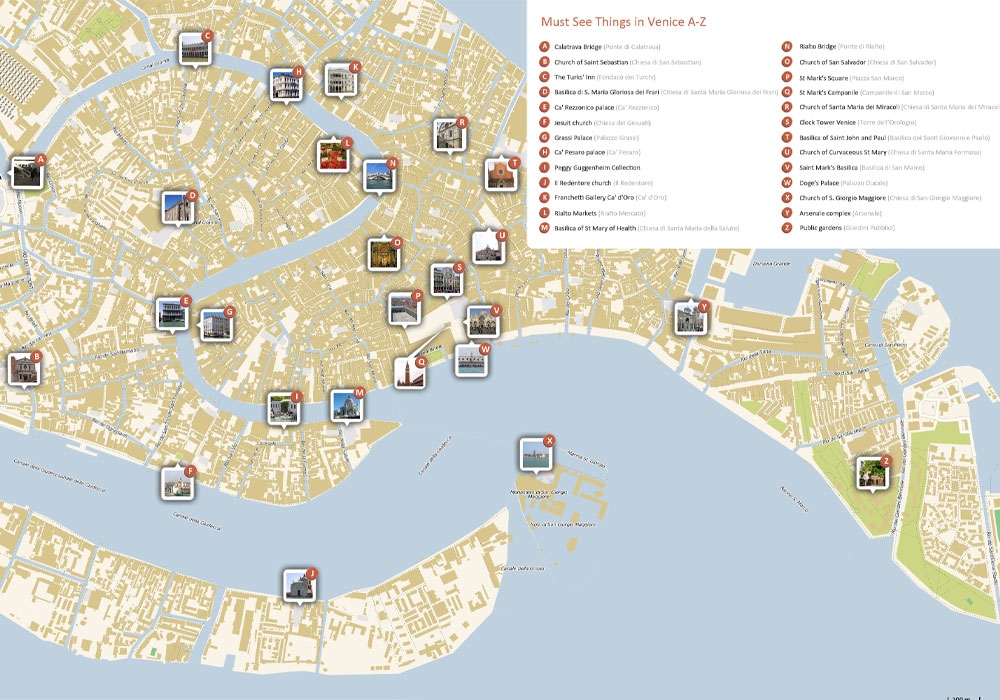The image size is (1000, 700).
Task: Select map marker C near Grand Canal top
Action: coord(195,49)
